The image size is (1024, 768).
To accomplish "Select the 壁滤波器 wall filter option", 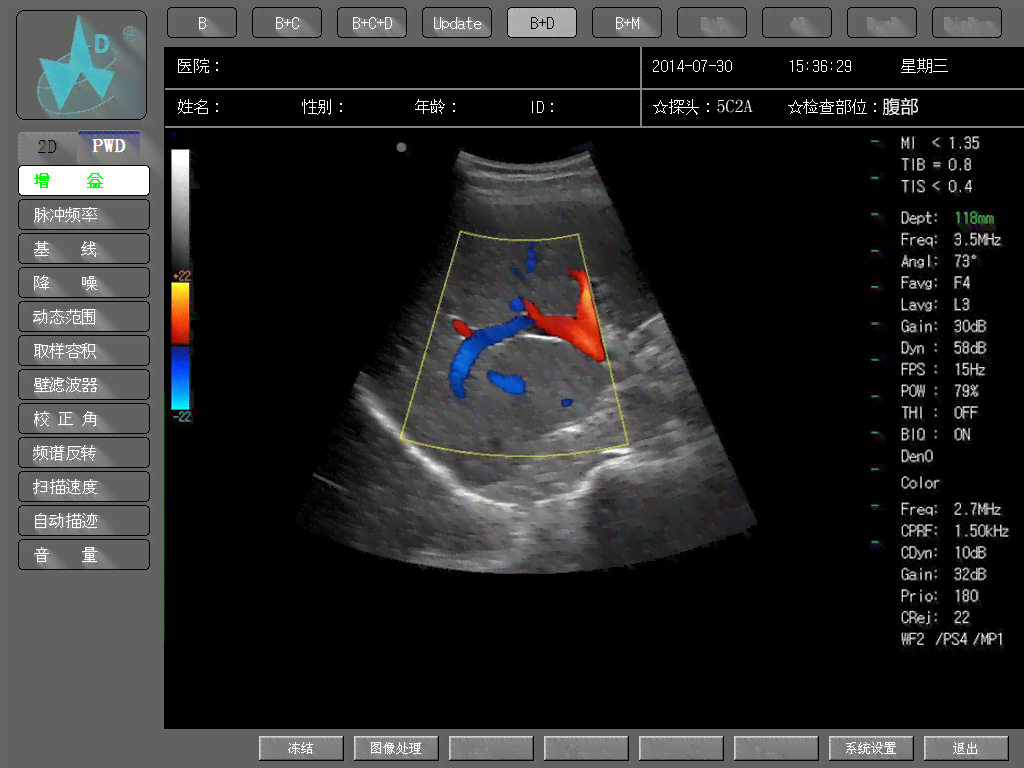I will click(84, 384).
